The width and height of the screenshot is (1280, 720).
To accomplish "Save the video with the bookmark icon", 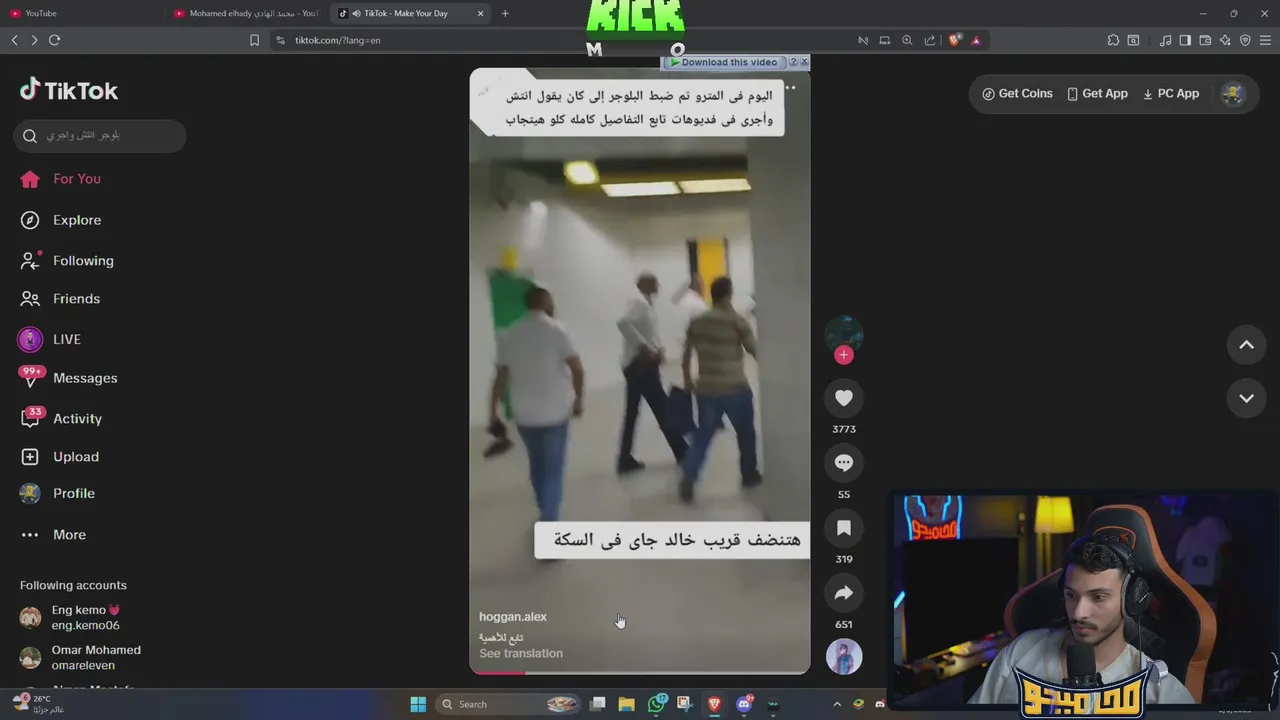I will tap(844, 528).
